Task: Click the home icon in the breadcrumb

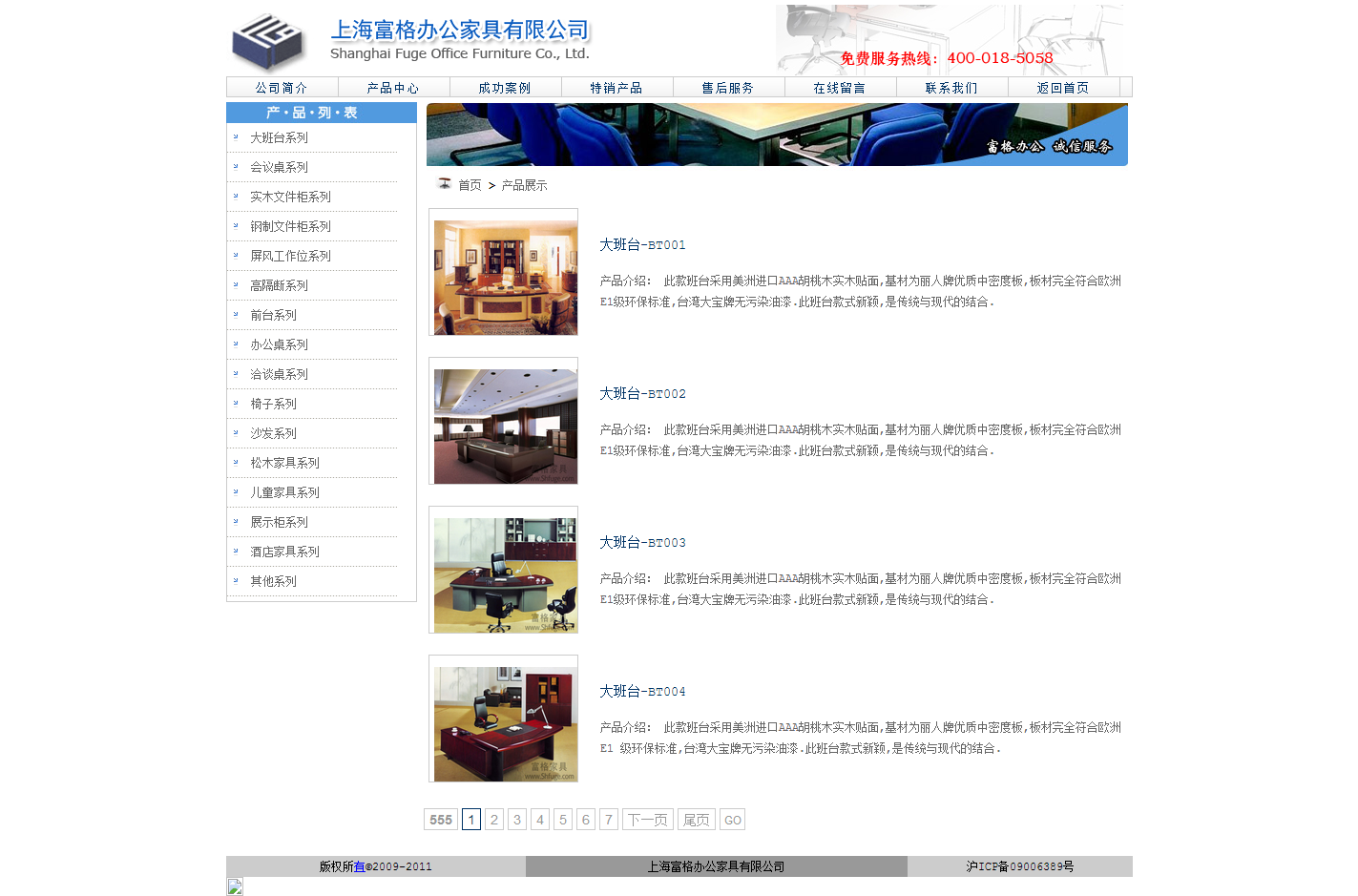Action: [x=444, y=183]
